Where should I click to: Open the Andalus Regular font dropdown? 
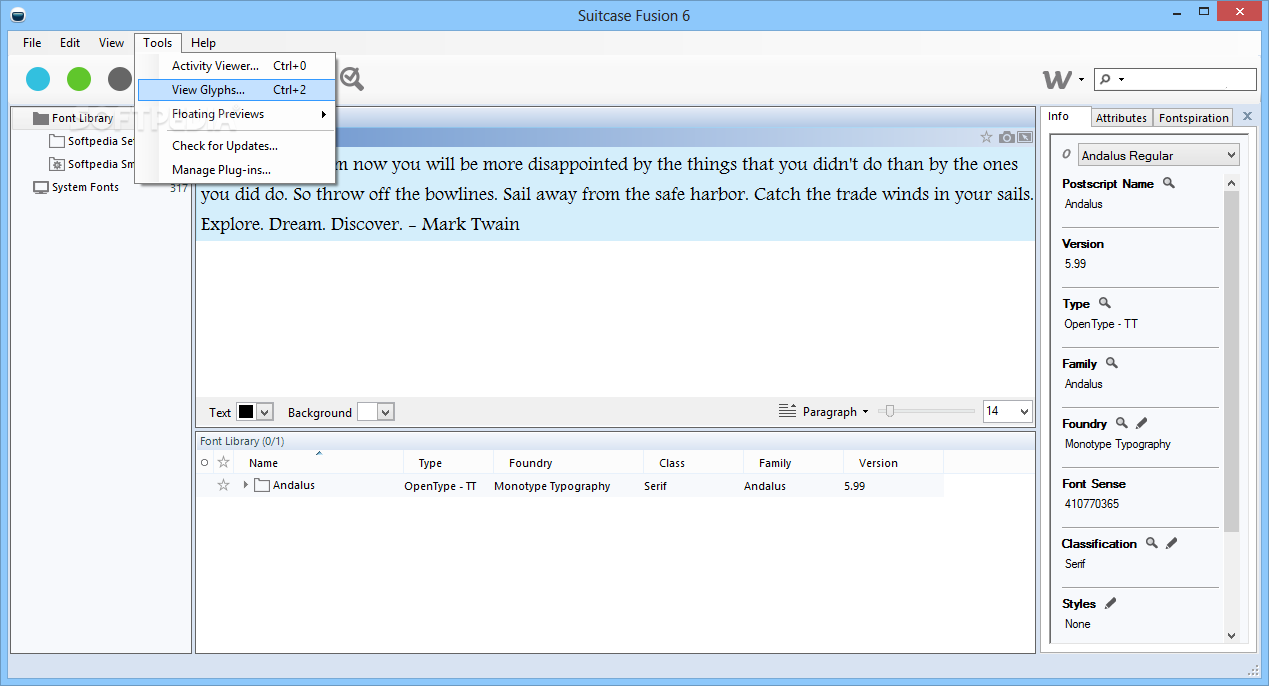[x=1158, y=155]
